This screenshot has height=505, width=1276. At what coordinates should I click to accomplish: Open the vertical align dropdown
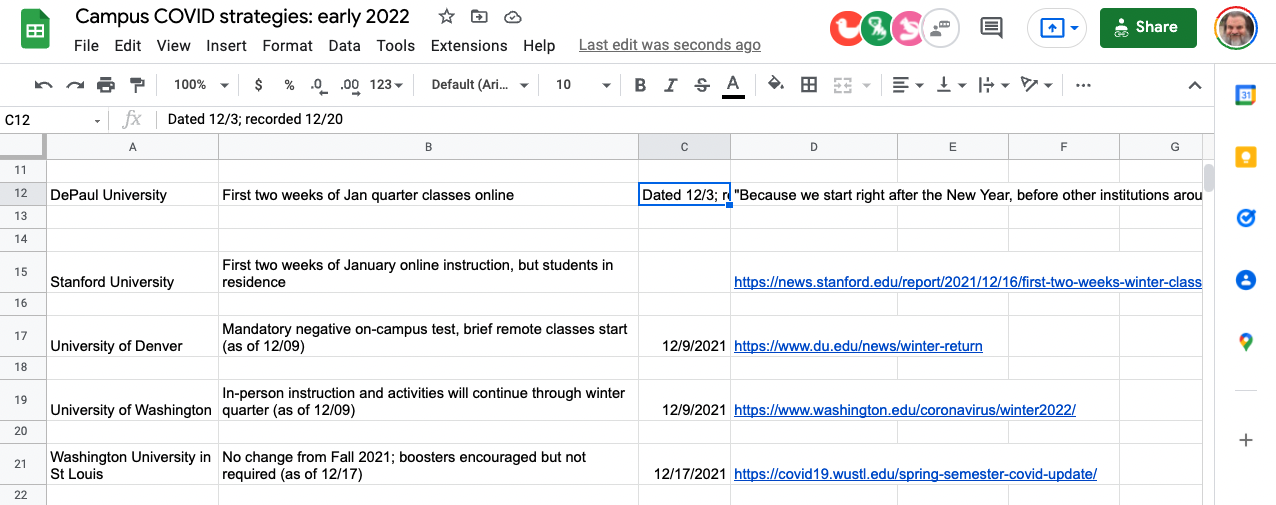[950, 85]
